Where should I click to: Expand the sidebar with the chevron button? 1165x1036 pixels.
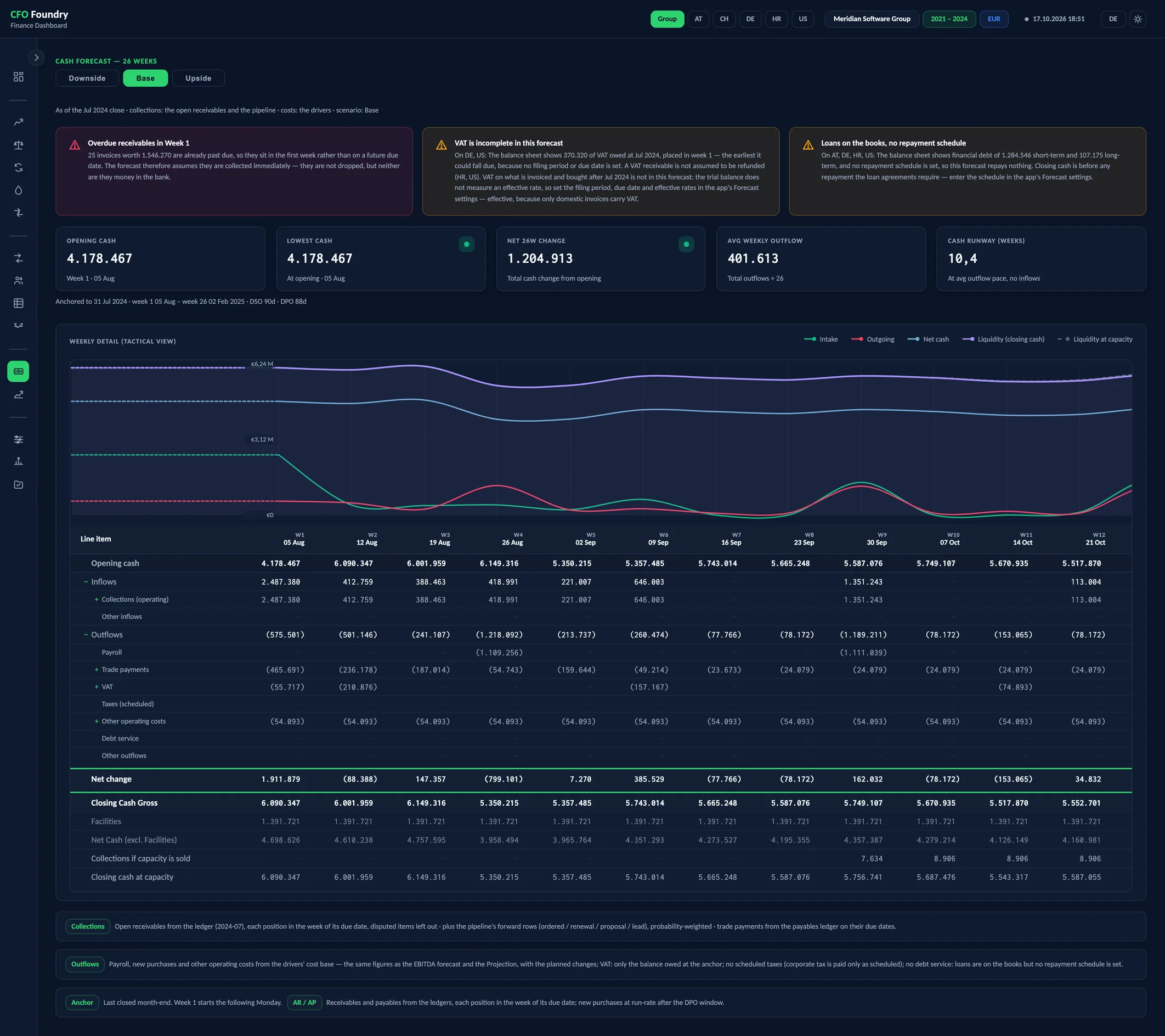pos(37,58)
